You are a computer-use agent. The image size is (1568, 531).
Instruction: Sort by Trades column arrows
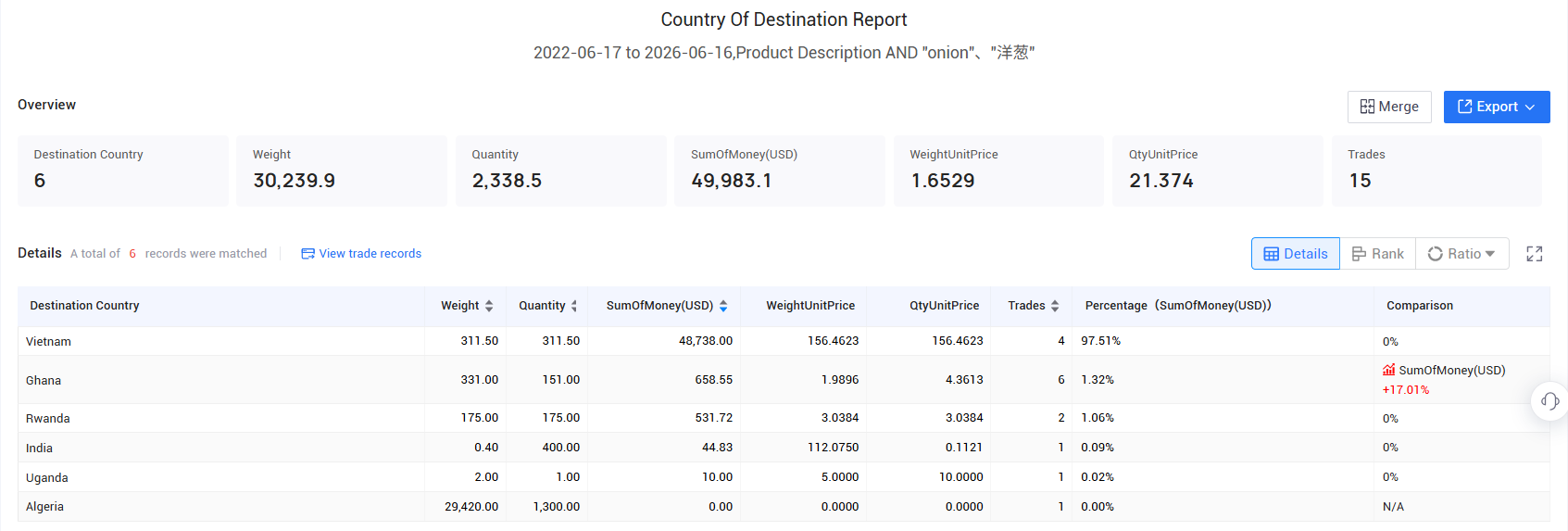[1055, 306]
